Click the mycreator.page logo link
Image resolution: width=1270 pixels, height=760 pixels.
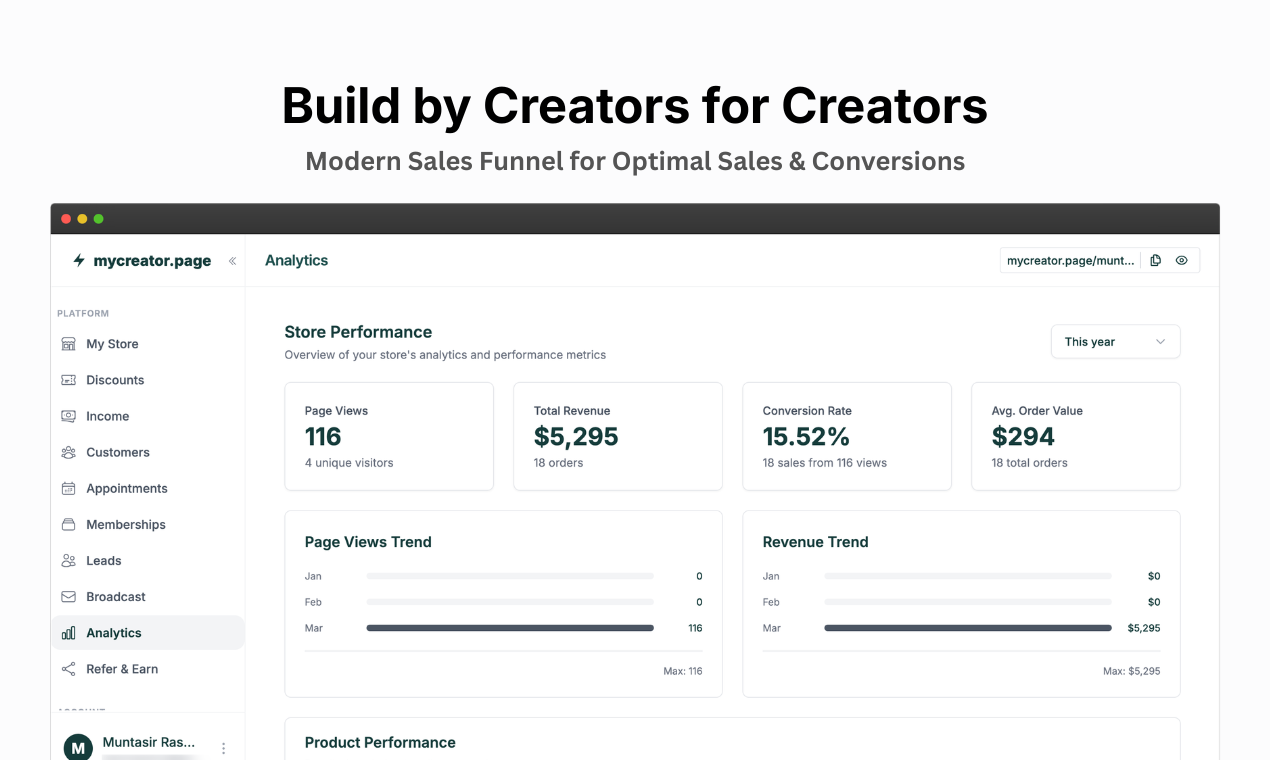click(142, 261)
